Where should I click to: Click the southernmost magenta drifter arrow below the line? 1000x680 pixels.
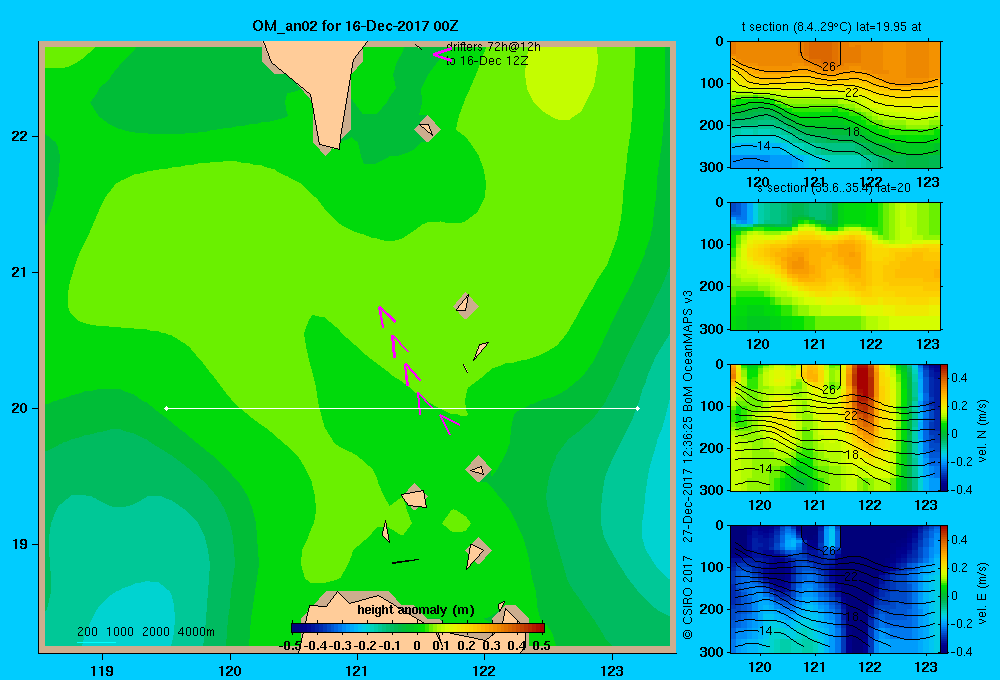pyautogui.click(x=449, y=424)
